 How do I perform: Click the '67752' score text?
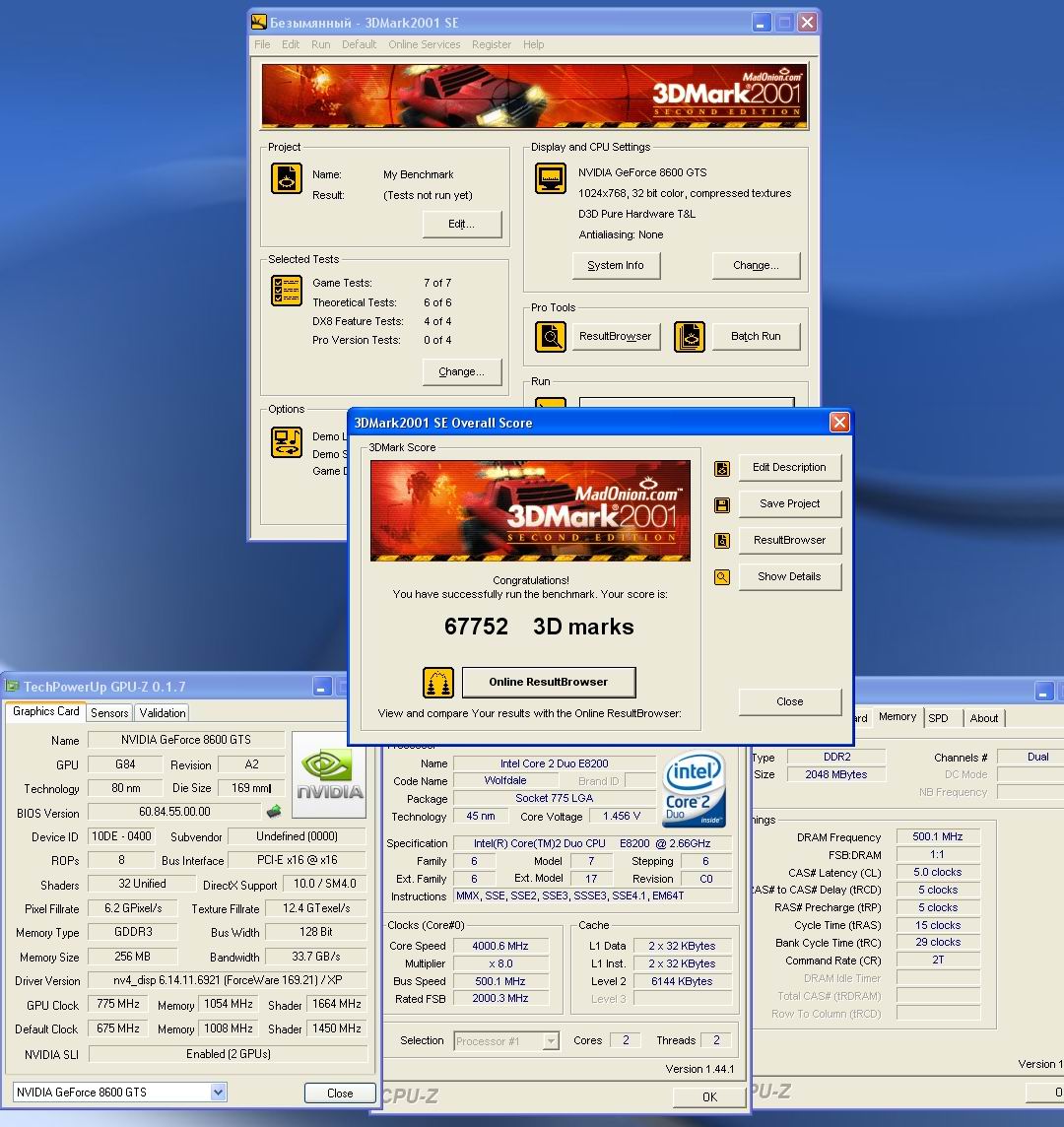pos(476,627)
